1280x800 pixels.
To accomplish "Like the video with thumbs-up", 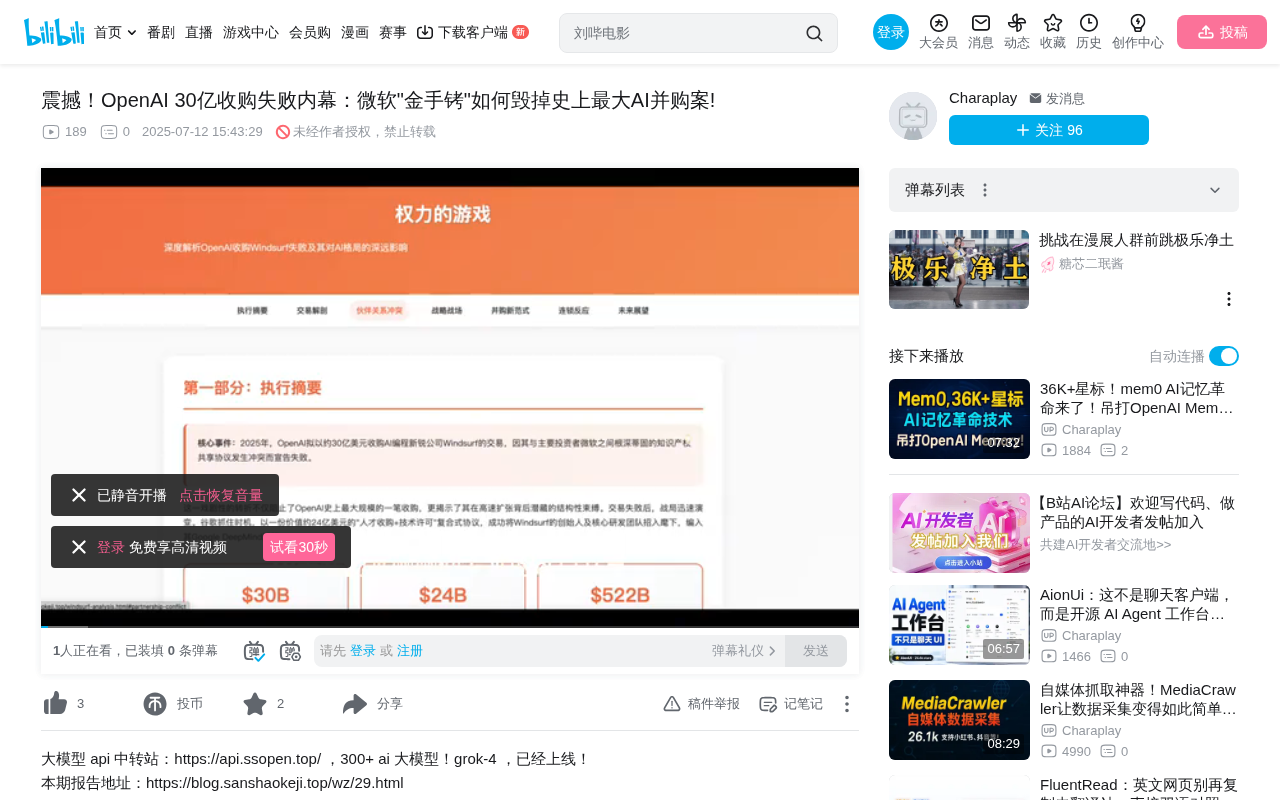I will pyautogui.click(x=56, y=704).
